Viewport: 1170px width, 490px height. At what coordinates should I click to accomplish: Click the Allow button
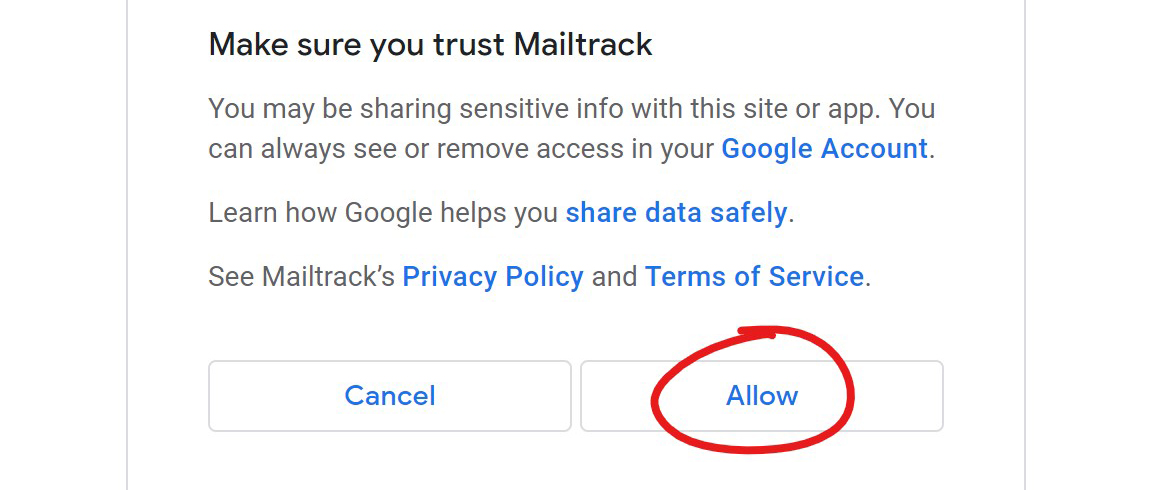point(761,396)
